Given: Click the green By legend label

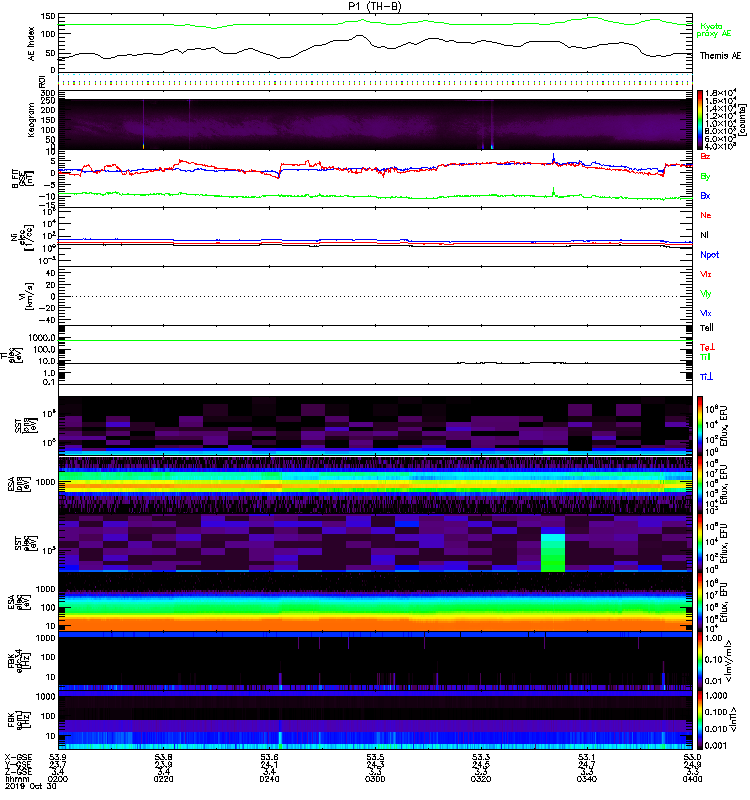Looking at the screenshot, I should (x=705, y=177).
